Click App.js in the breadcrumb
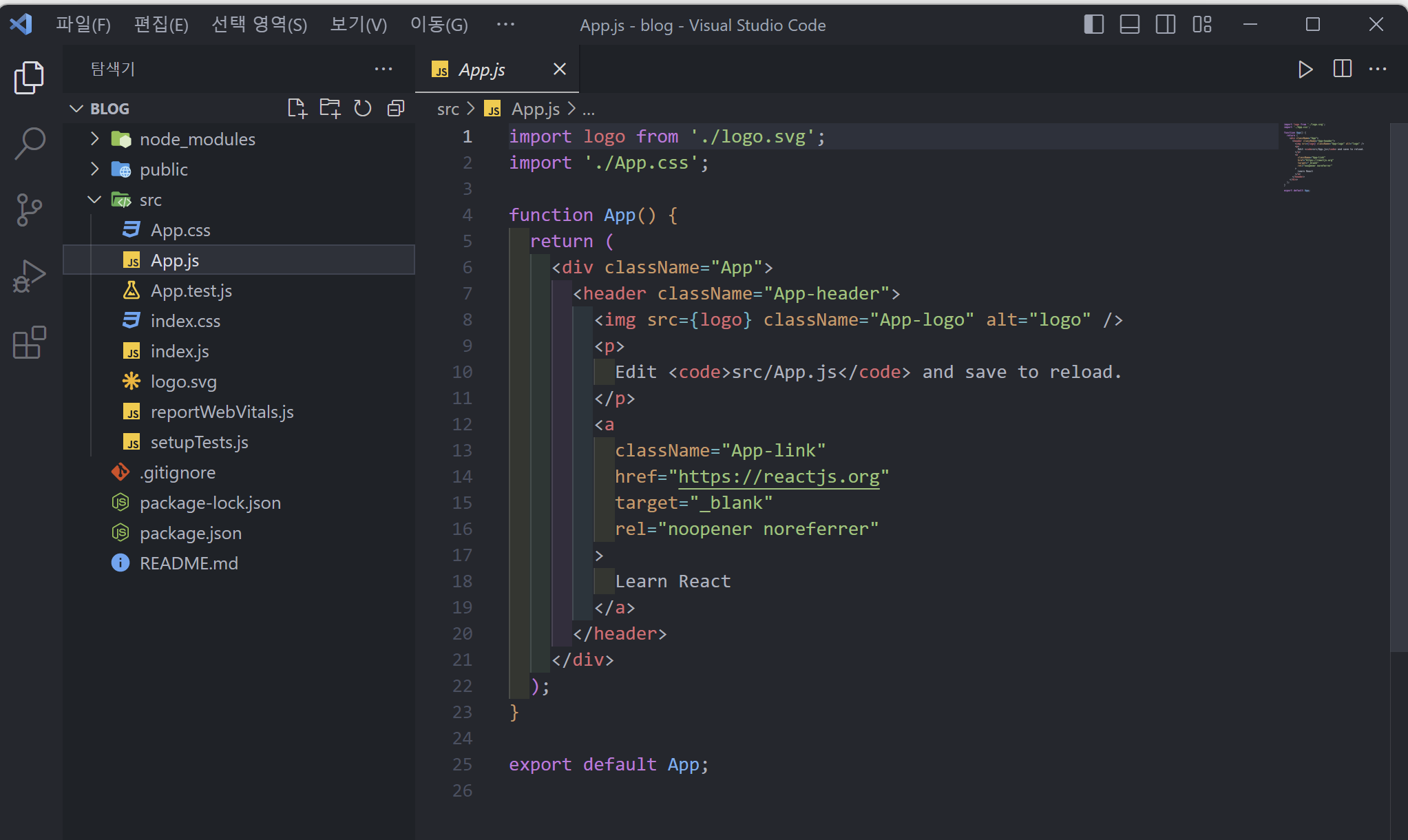1408x840 pixels. click(535, 109)
